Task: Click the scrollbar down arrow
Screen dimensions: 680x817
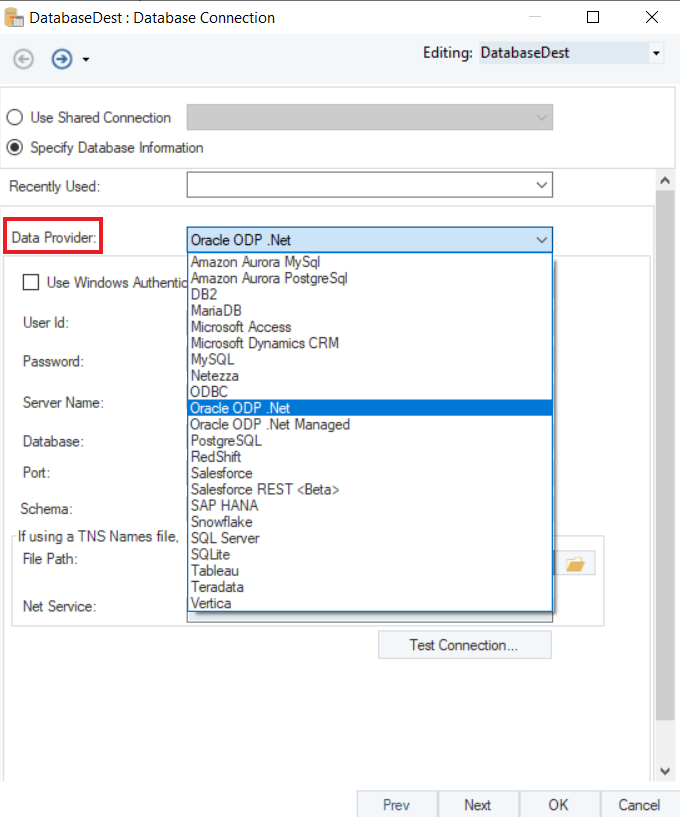Action: pos(662,771)
